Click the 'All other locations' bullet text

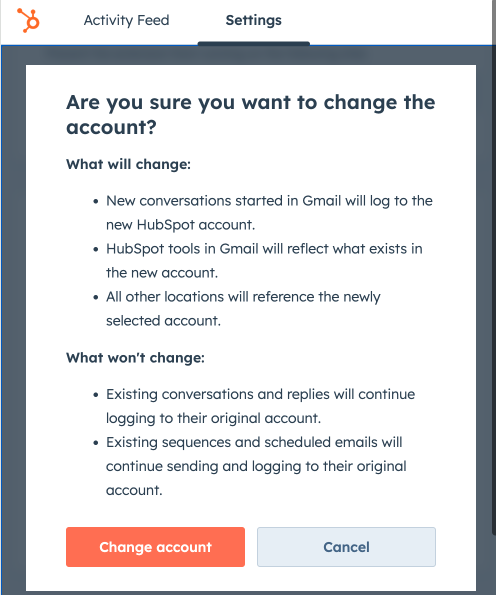click(x=243, y=309)
